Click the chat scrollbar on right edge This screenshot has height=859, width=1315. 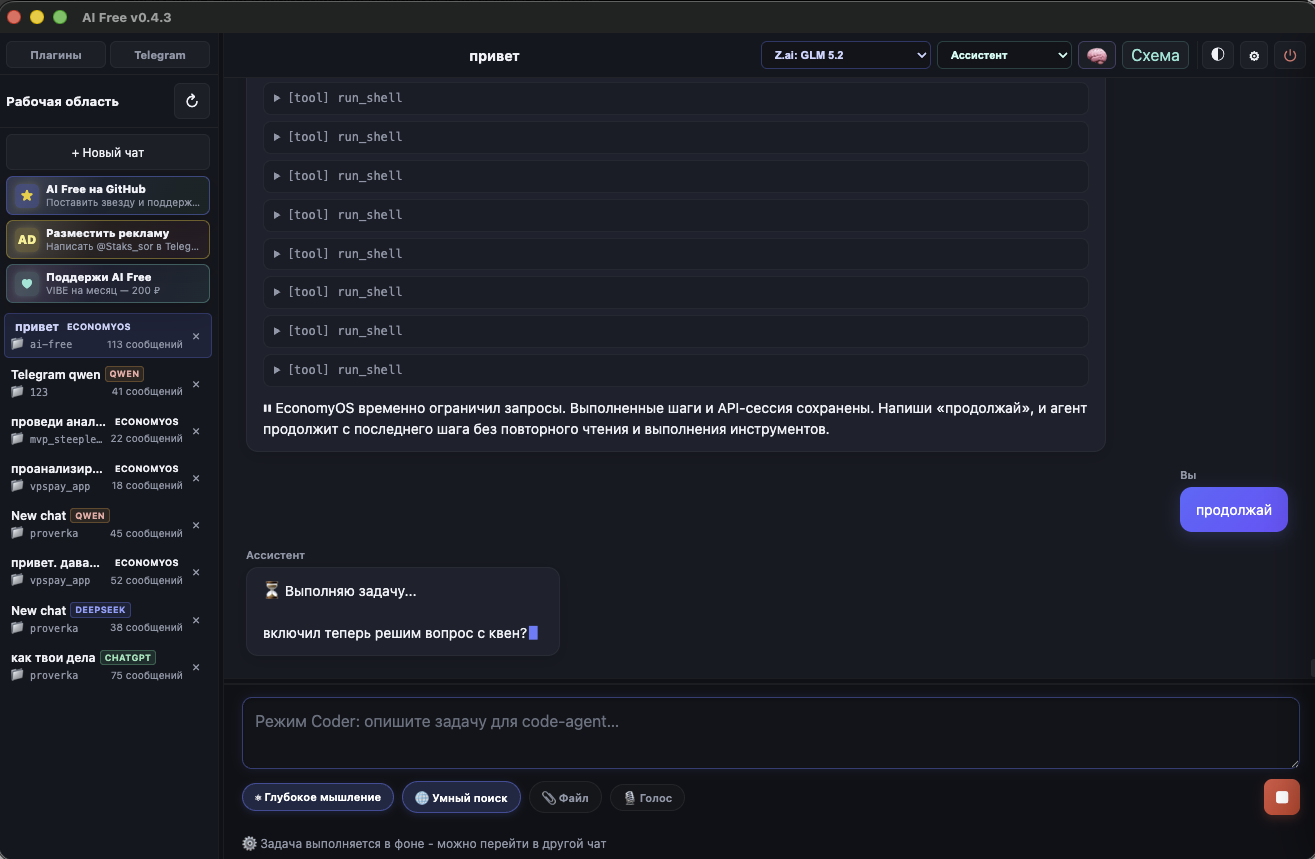(1310, 668)
